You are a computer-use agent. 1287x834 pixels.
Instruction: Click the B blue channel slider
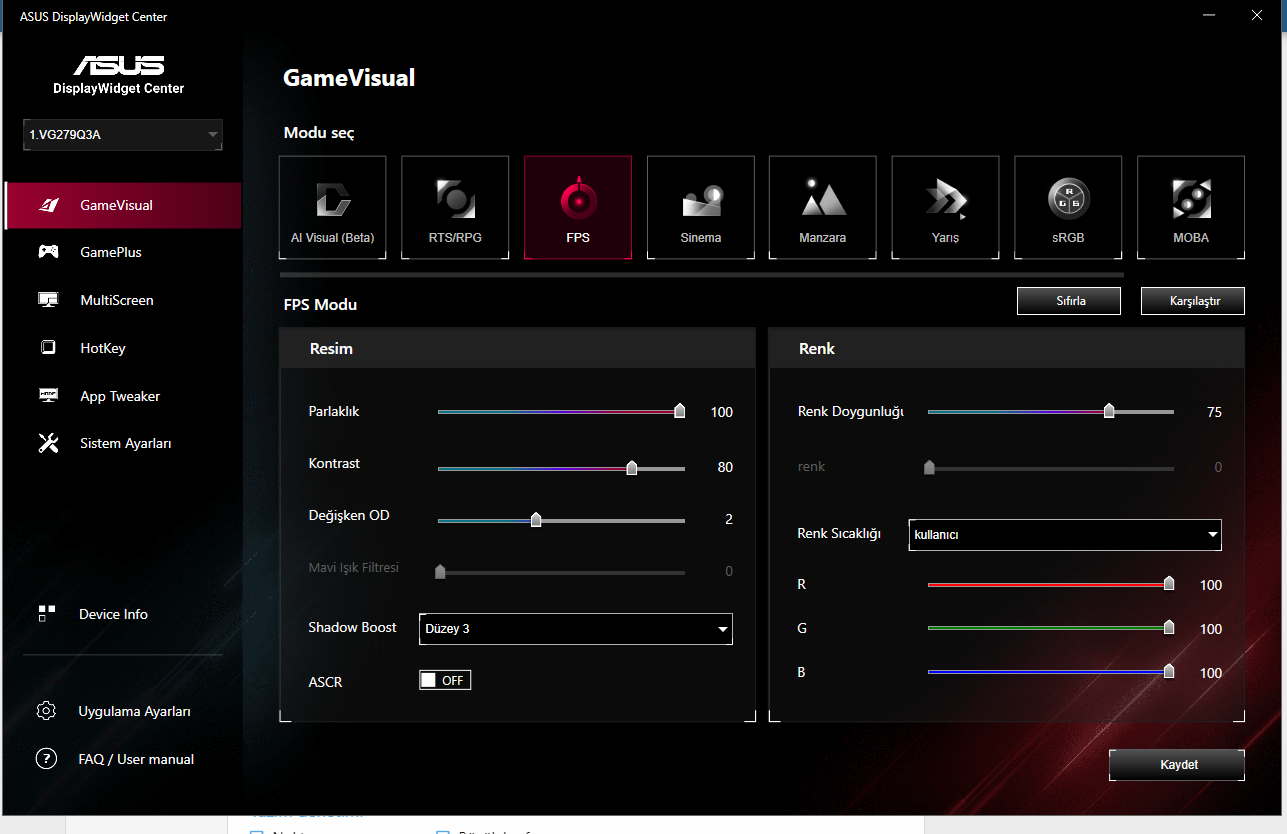pyautogui.click(x=1051, y=673)
